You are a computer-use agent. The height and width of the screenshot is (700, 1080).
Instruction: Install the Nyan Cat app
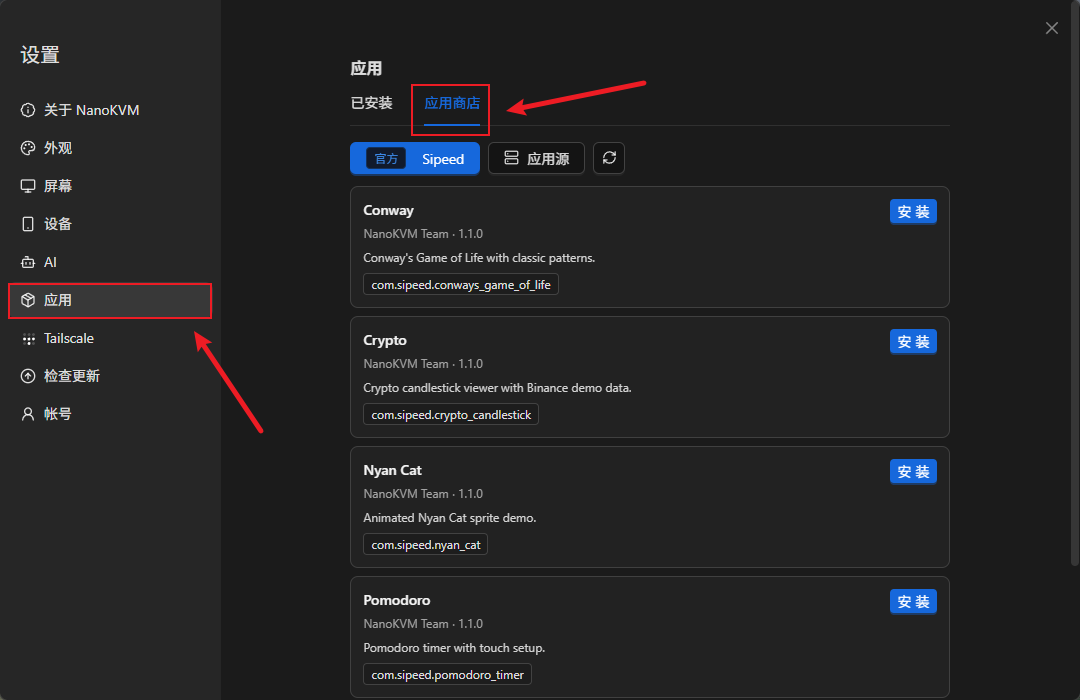[x=913, y=472]
